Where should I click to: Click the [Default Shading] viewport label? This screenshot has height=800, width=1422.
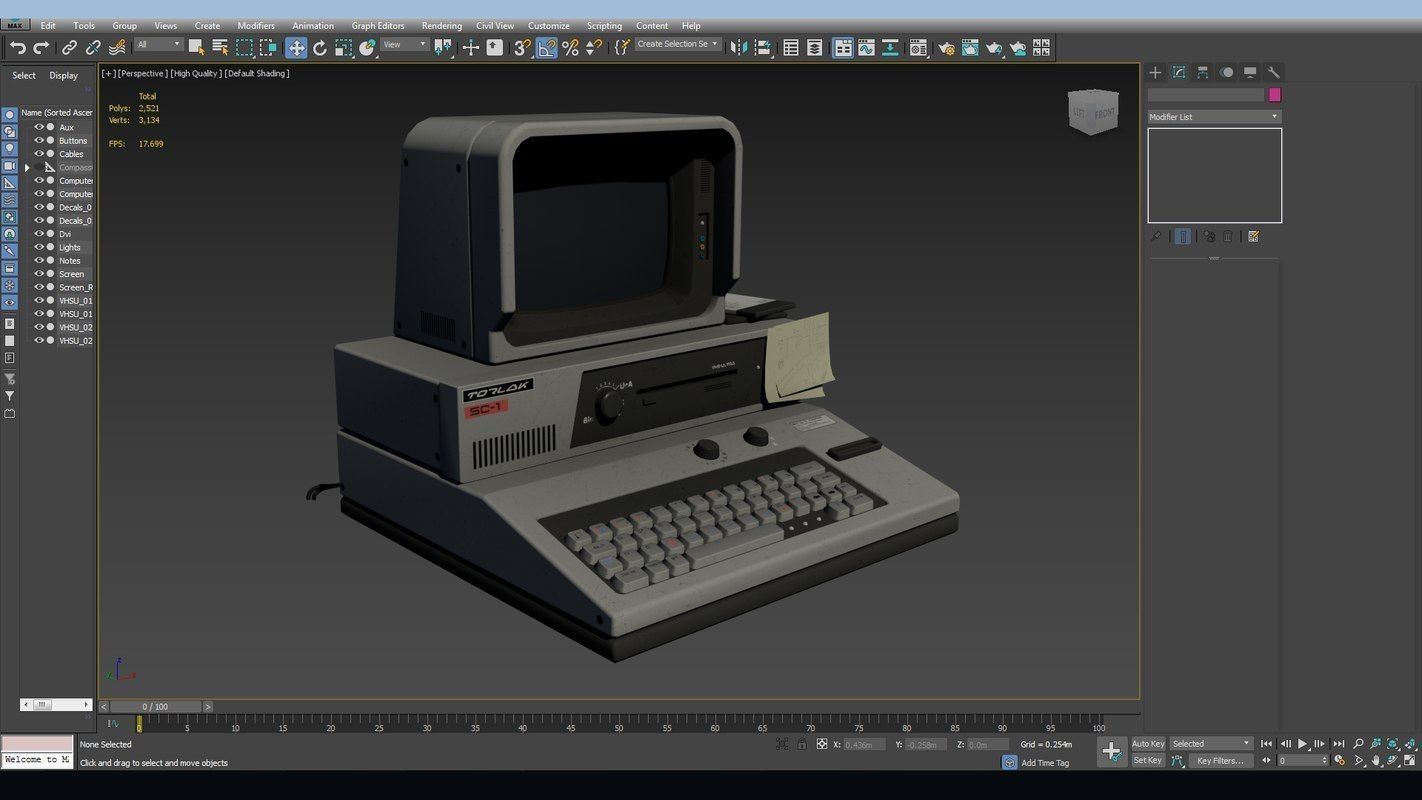[257, 73]
